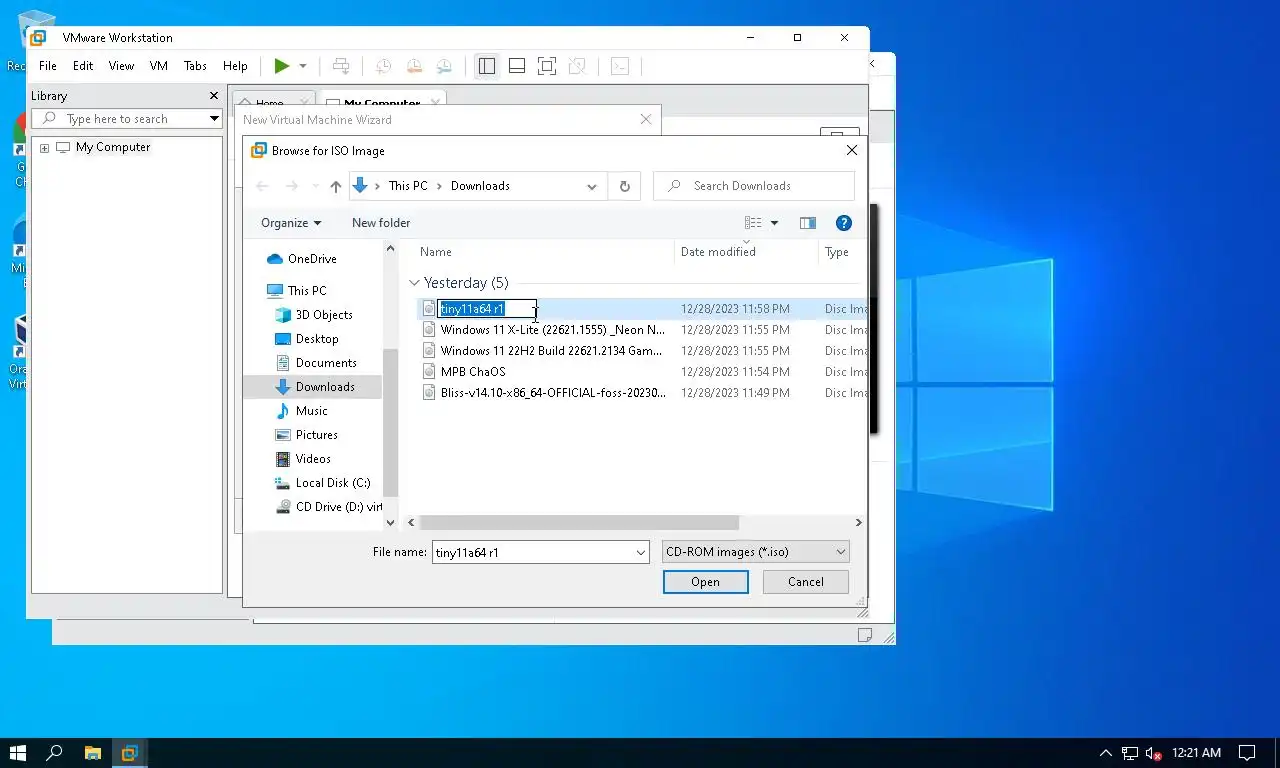Select My Computer in the Library tree
Screen dimensions: 1280x768
click(x=112, y=147)
